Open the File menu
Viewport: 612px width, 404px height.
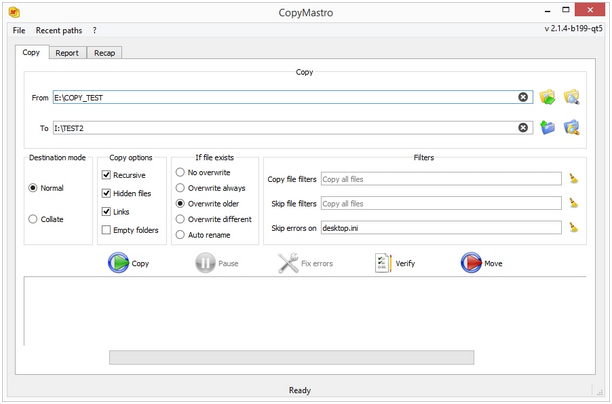(19, 30)
